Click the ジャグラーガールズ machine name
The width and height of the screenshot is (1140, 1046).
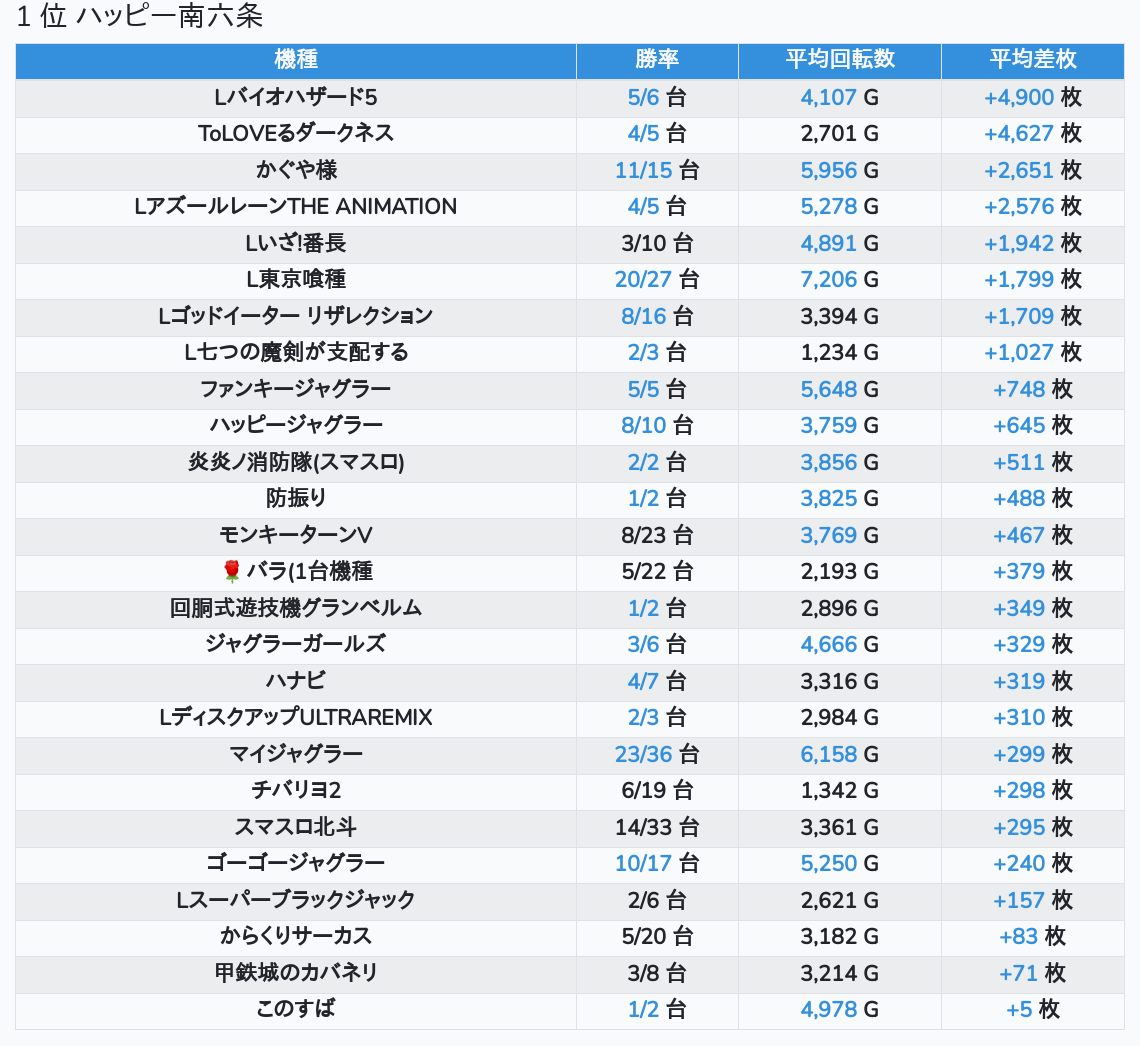pos(296,645)
